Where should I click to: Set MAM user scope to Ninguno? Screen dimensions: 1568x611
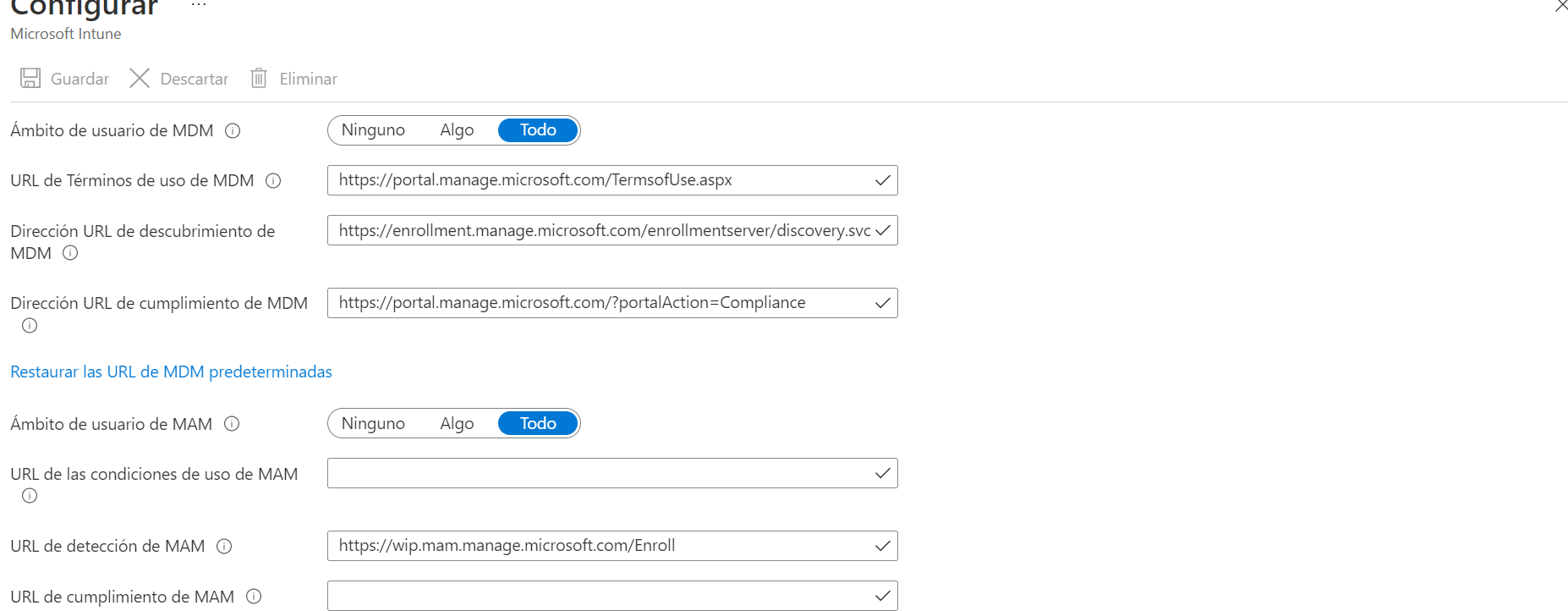pyautogui.click(x=373, y=424)
